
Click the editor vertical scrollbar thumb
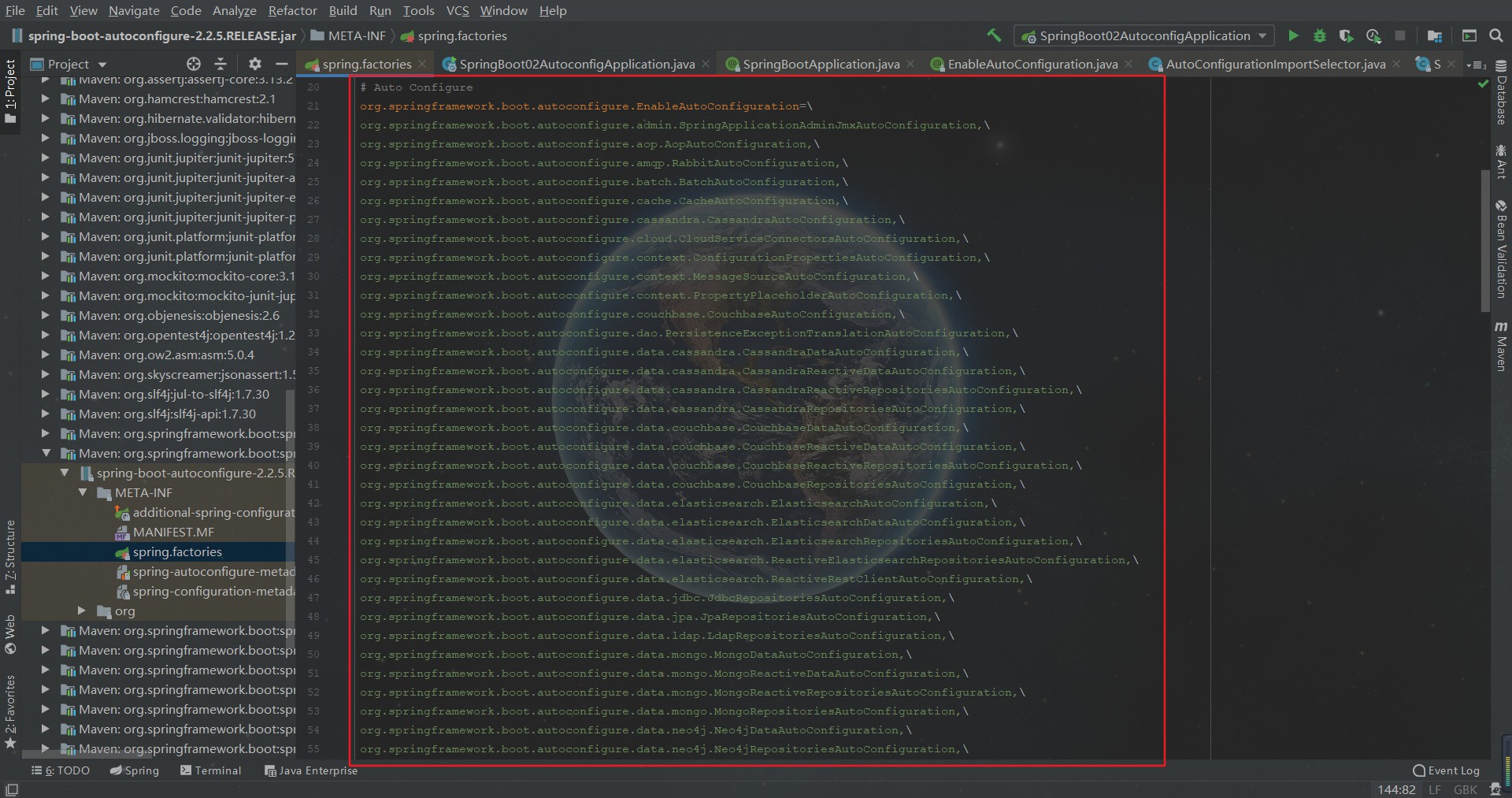(1485, 240)
